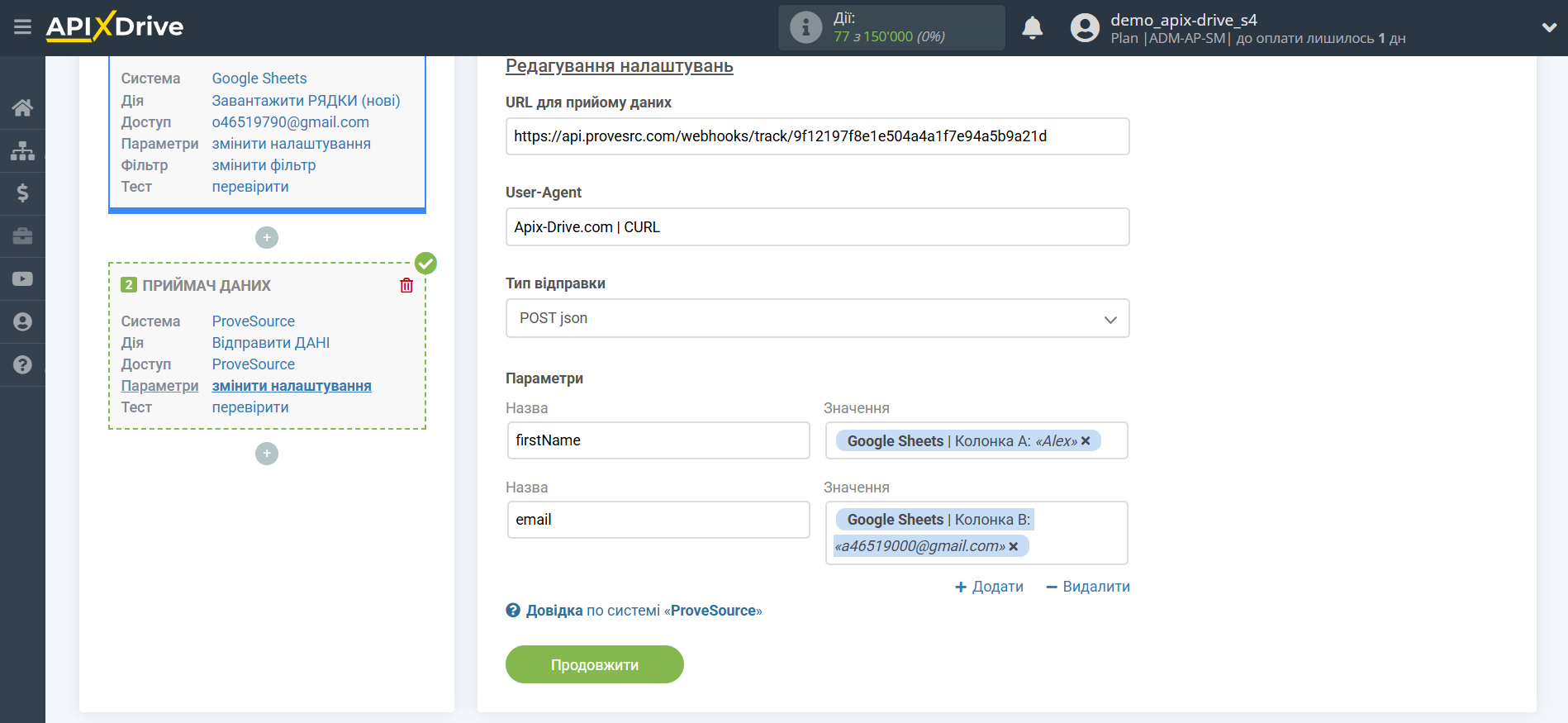This screenshot has height=723, width=1568.
Task: Click перевірити under ProveSource block
Action: 250,407
